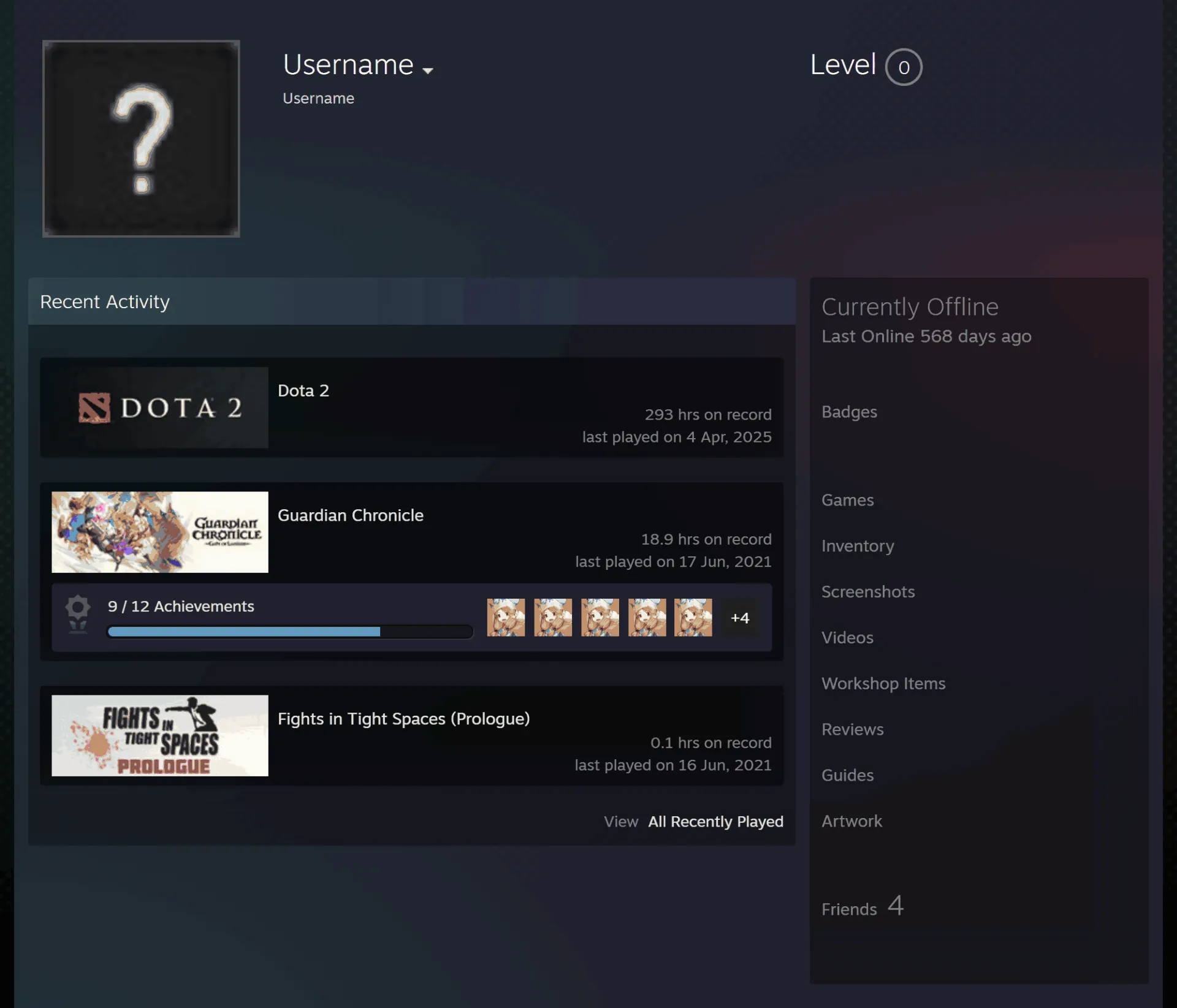Show the +4 more achievements
Image resolution: width=1177 pixels, height=1008 pixels.
coord(740,618)
